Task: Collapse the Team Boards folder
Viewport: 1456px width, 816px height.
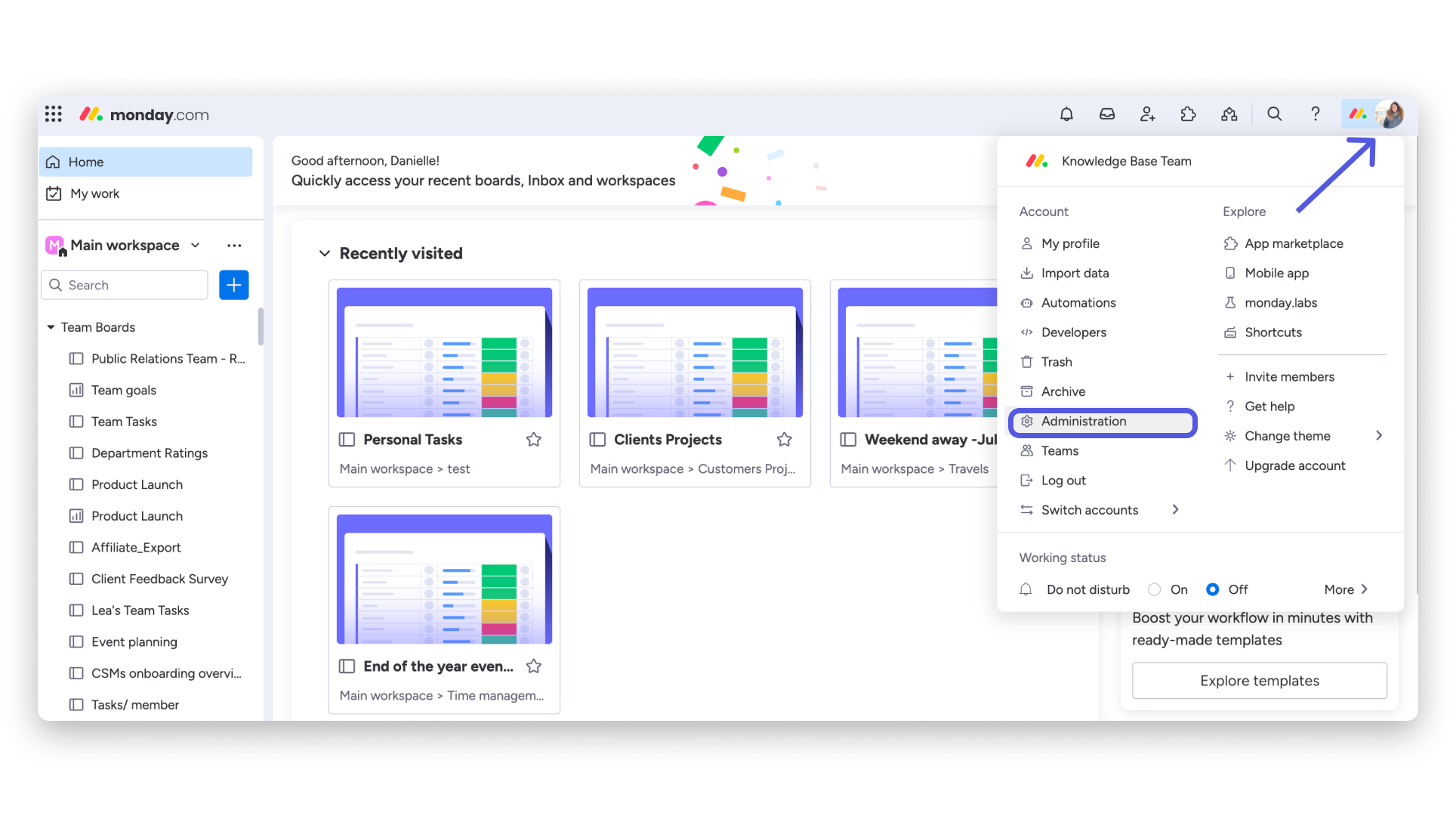Action: 51,327
